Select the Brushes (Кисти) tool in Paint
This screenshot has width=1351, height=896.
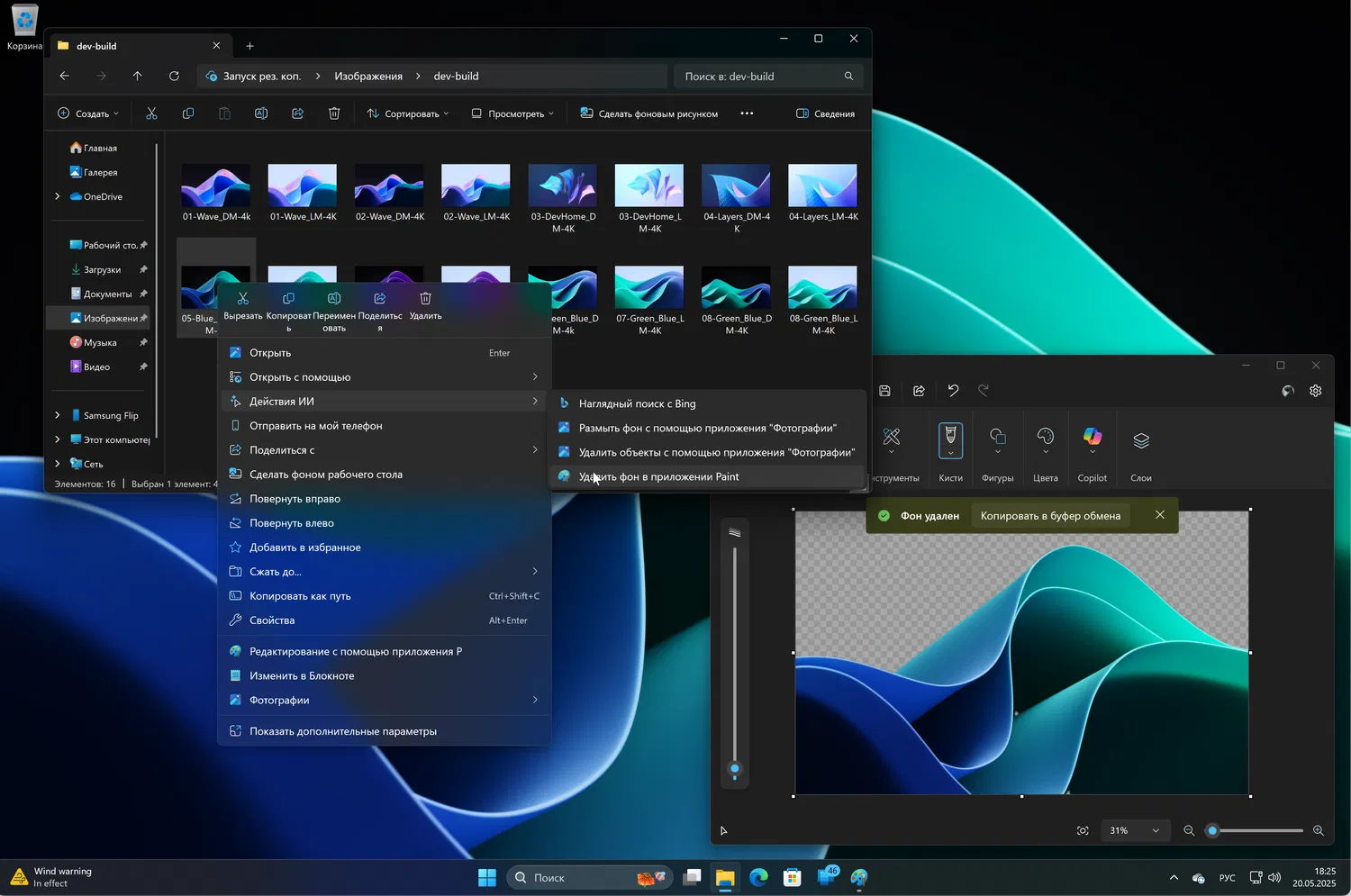click(950, 440)
